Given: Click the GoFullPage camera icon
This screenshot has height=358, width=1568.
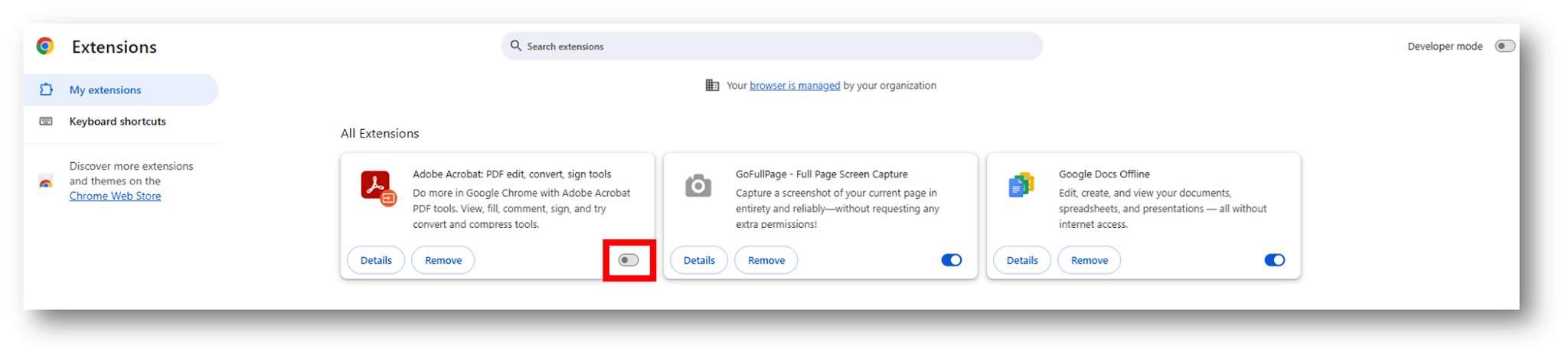Looking at the screenshot, I should 697,185.
